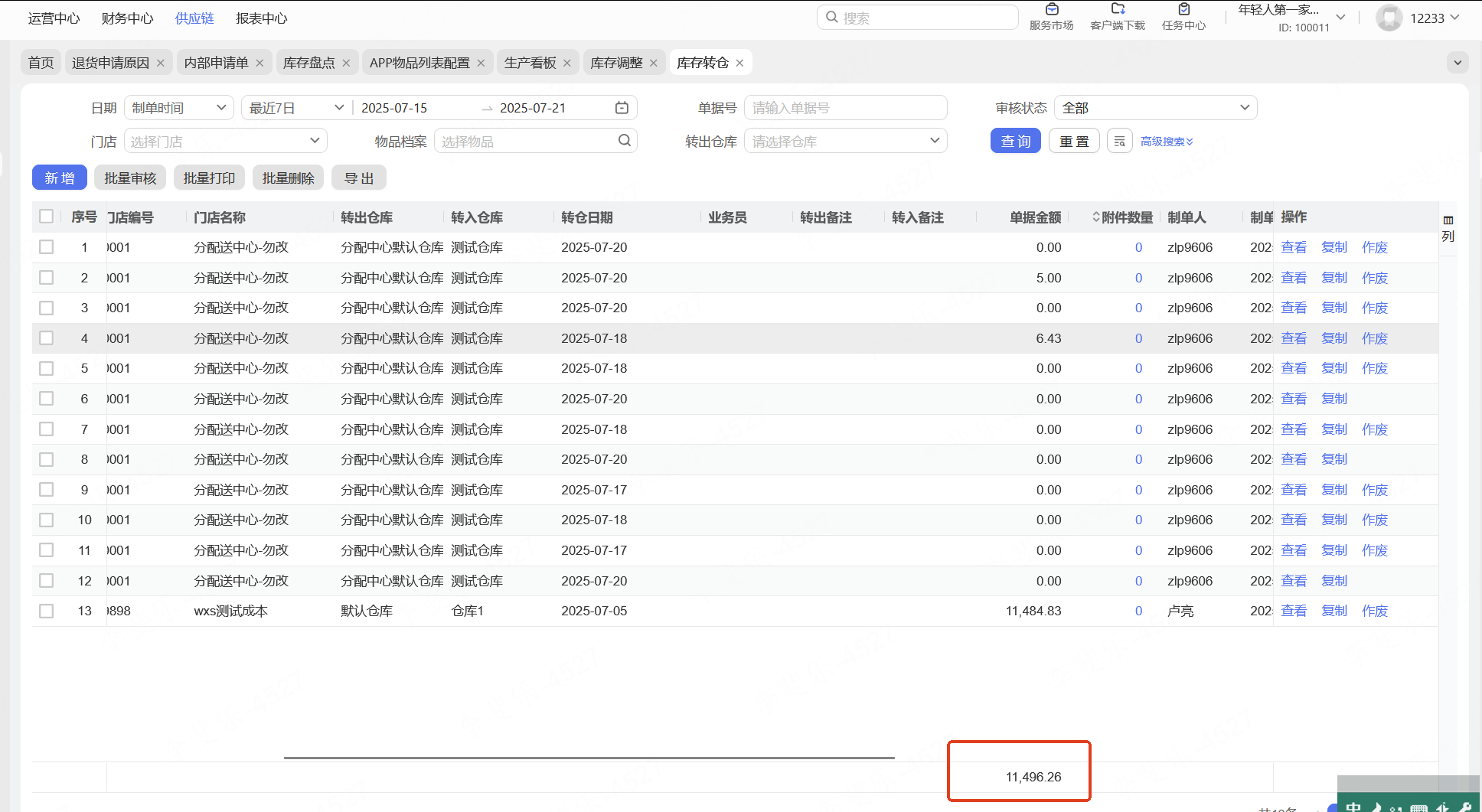Click attachment count 0 in row 5
1482x812 pixels.
(x=1138, y=368)
